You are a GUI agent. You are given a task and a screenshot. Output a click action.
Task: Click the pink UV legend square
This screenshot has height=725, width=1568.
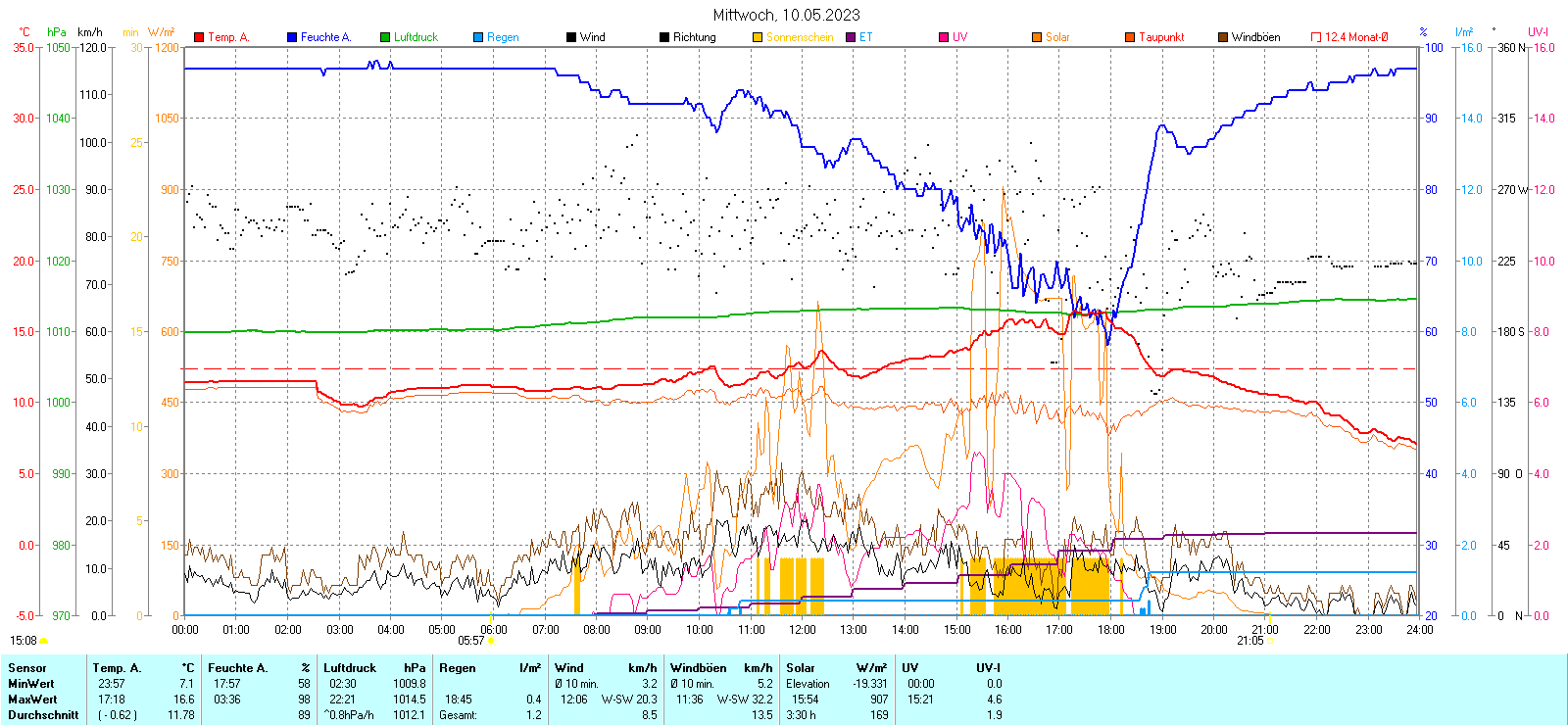pos(944,37)
